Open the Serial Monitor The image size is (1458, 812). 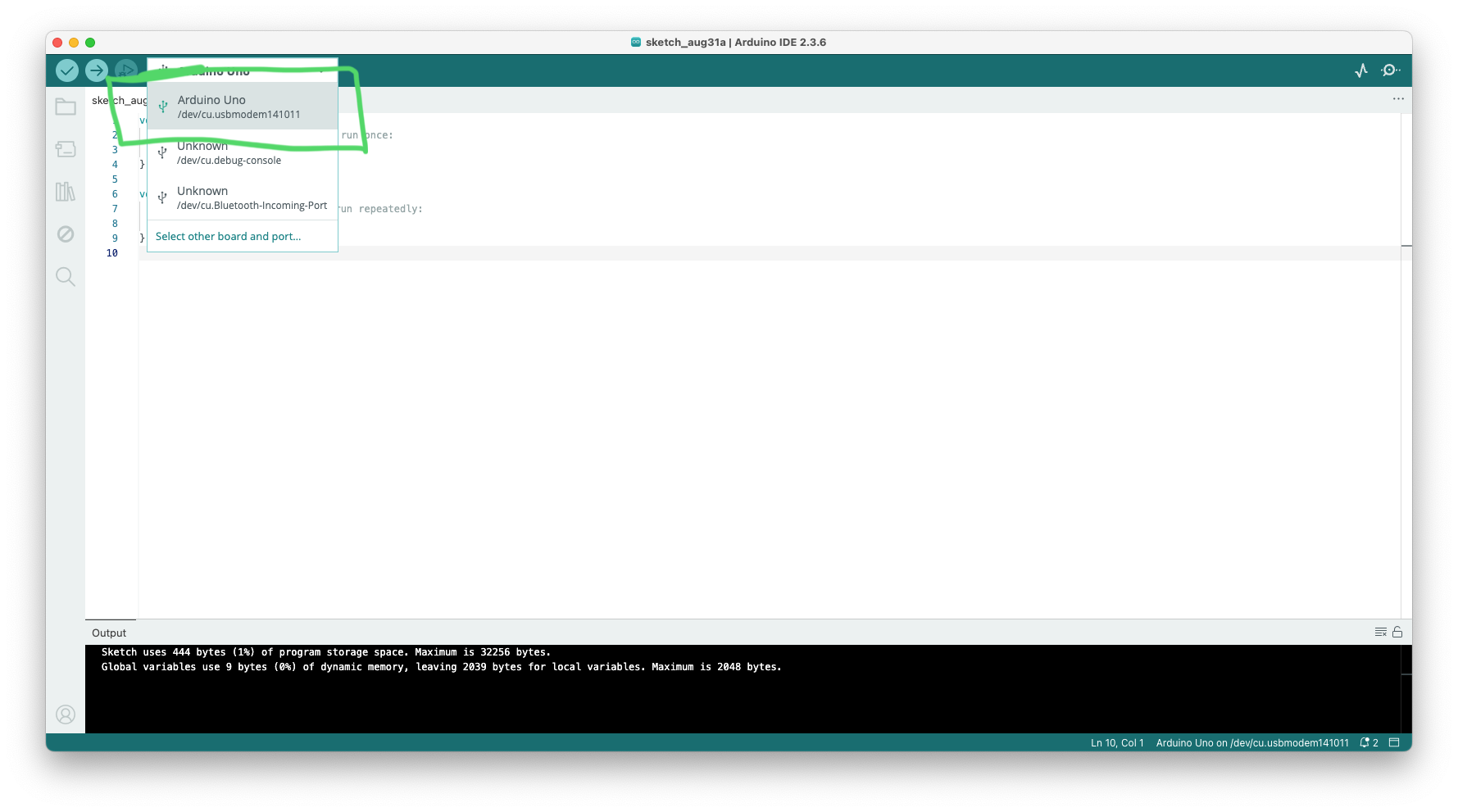[x=1391, y=70]
